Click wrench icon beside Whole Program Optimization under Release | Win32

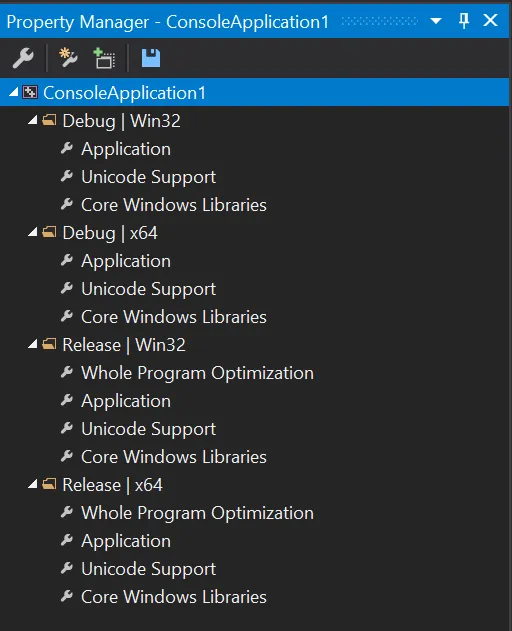[x=67, y=372]
